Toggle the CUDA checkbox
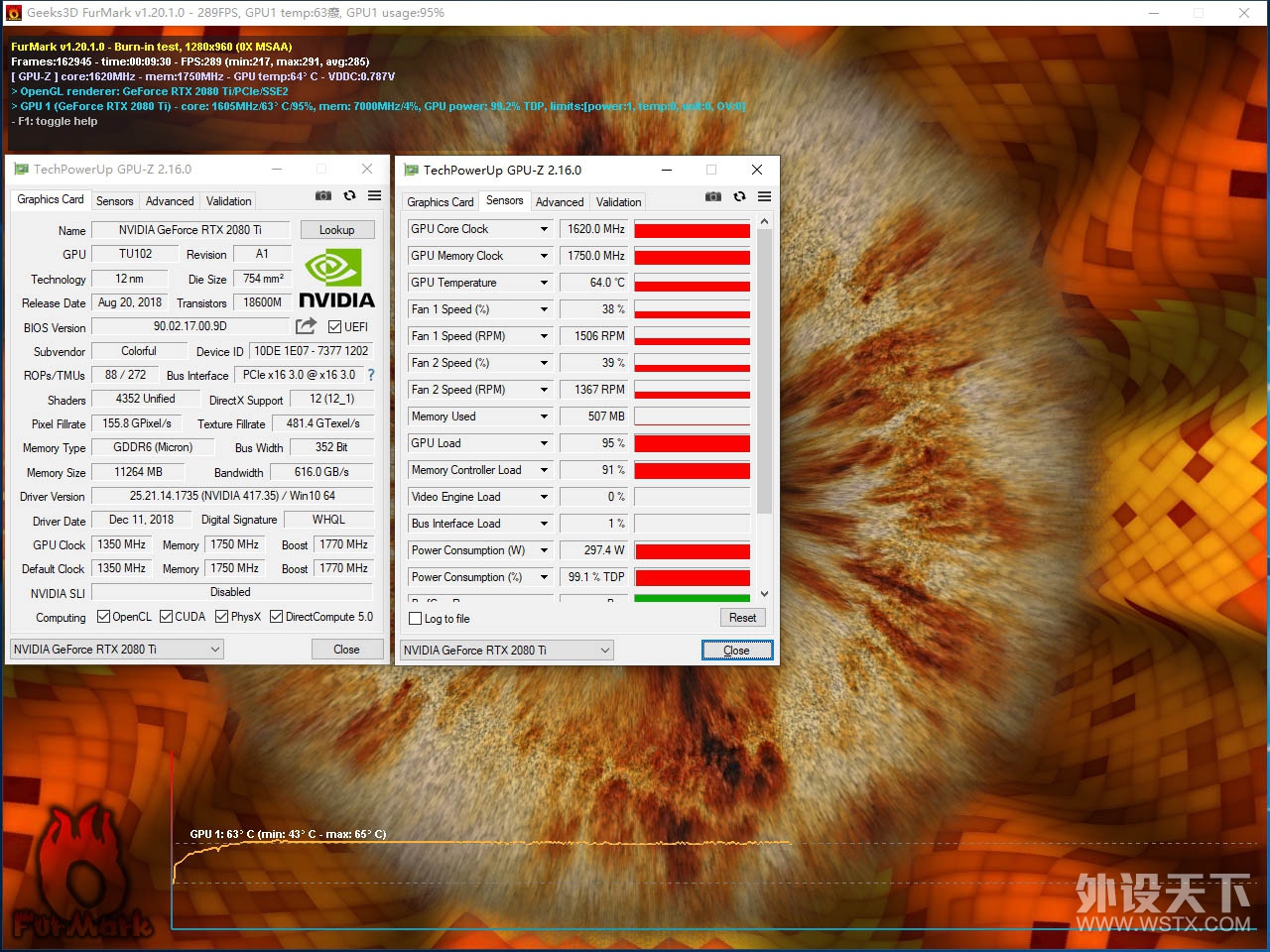 [x=166, y=617]
